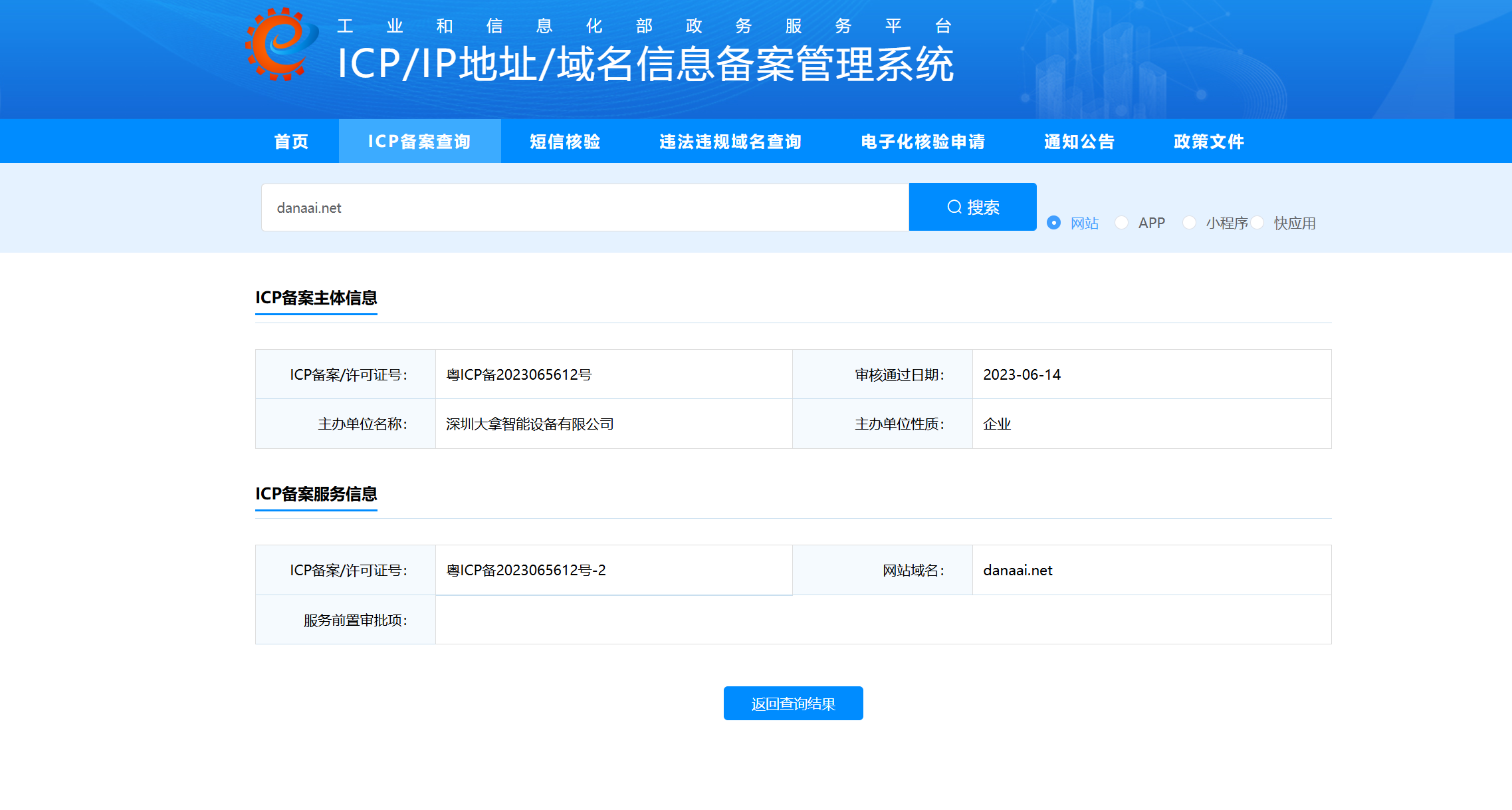The image size is (1512, 810).
Task: Click the danaai.net domain value cell
Action: 1018,571
